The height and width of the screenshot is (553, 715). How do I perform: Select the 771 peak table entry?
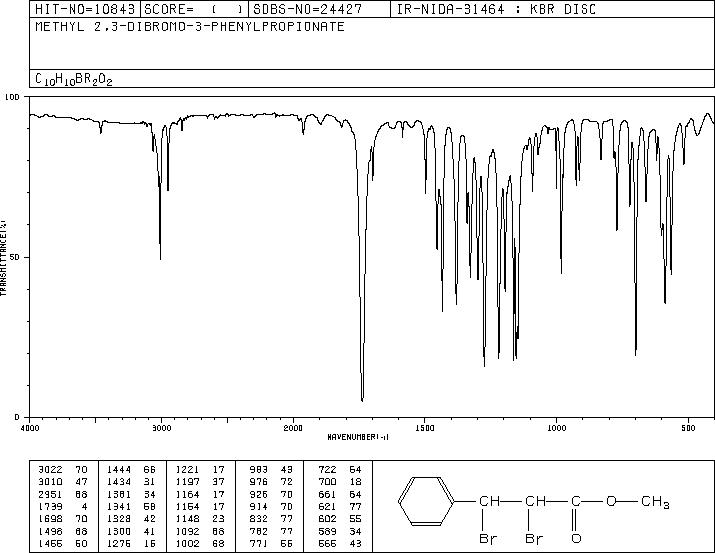pos(271,543)
